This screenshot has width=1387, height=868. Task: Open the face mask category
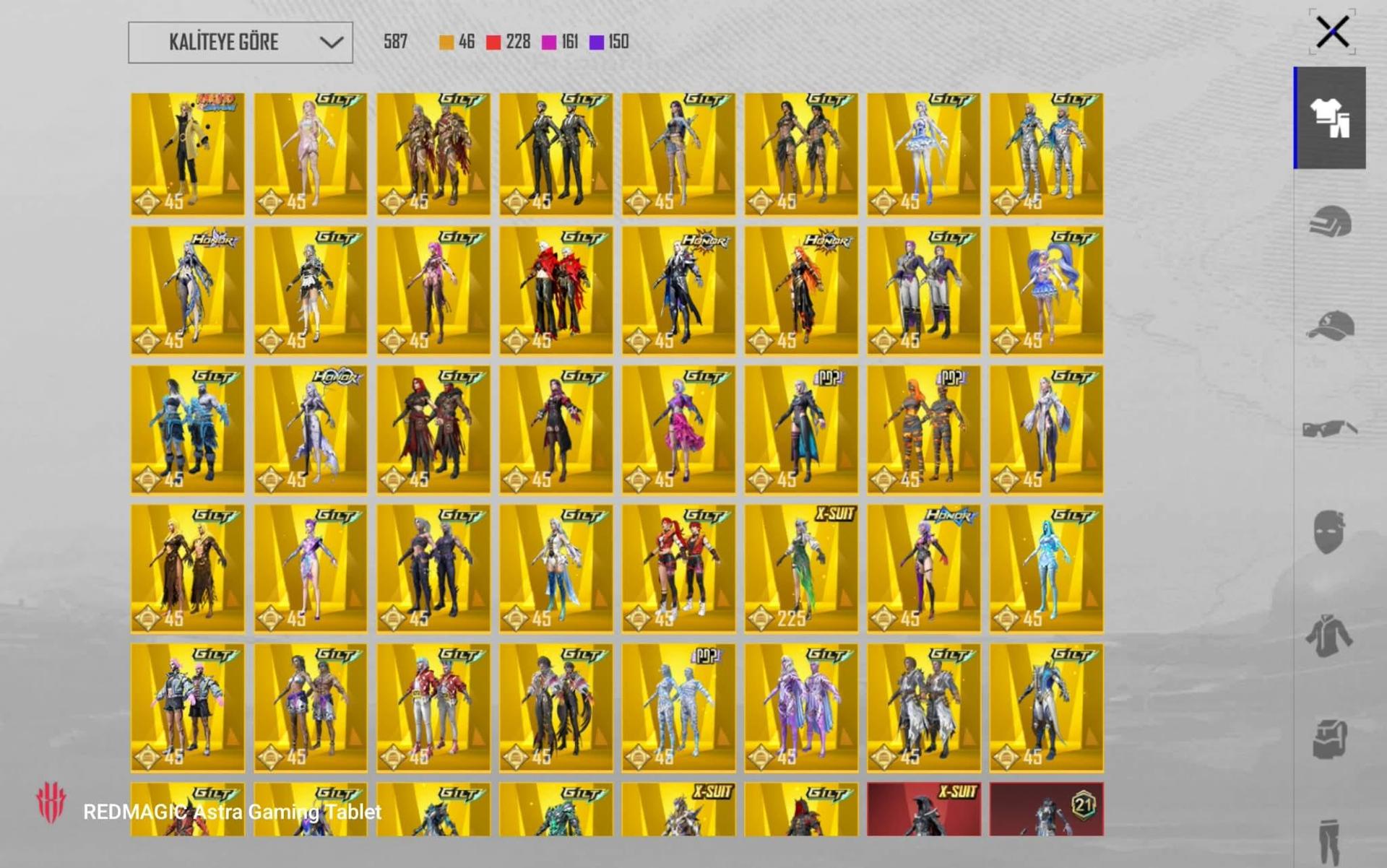[1329, 532]
